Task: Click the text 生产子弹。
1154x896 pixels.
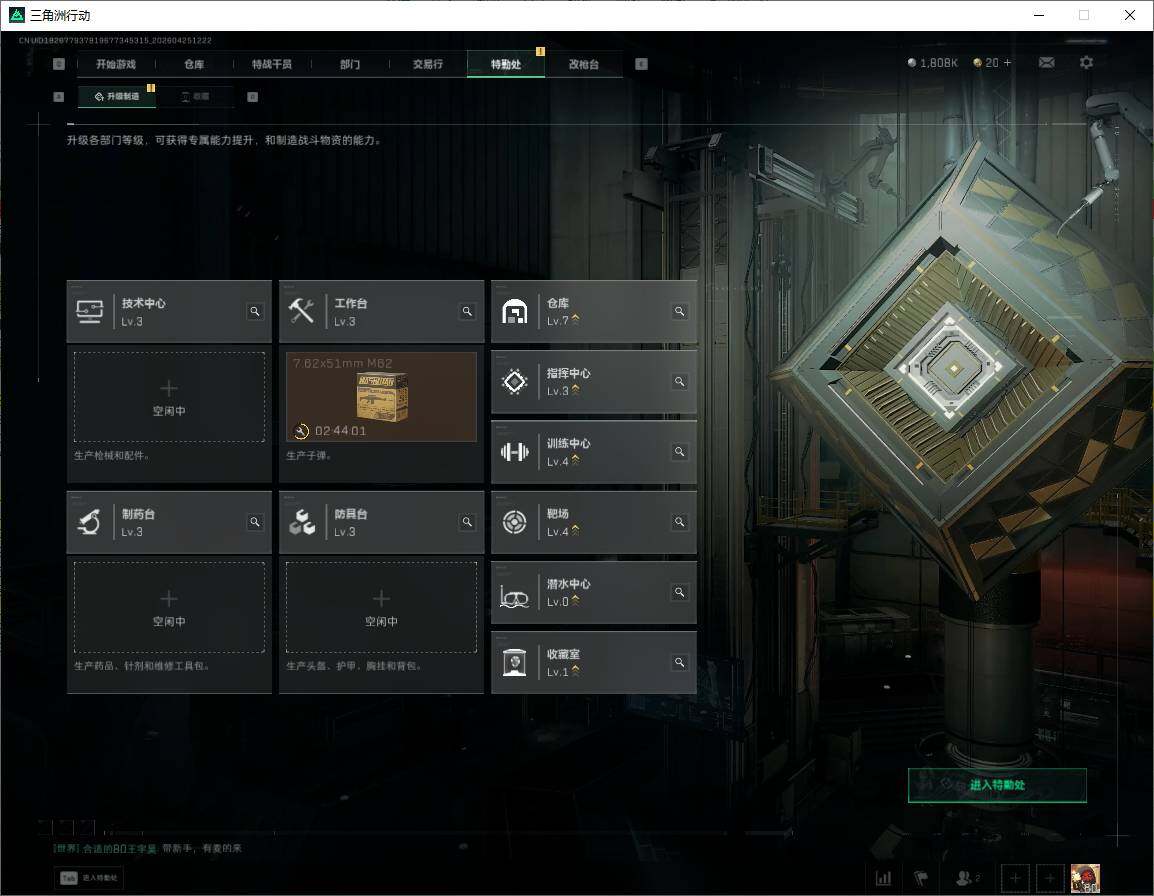Action: pos(309,456)
